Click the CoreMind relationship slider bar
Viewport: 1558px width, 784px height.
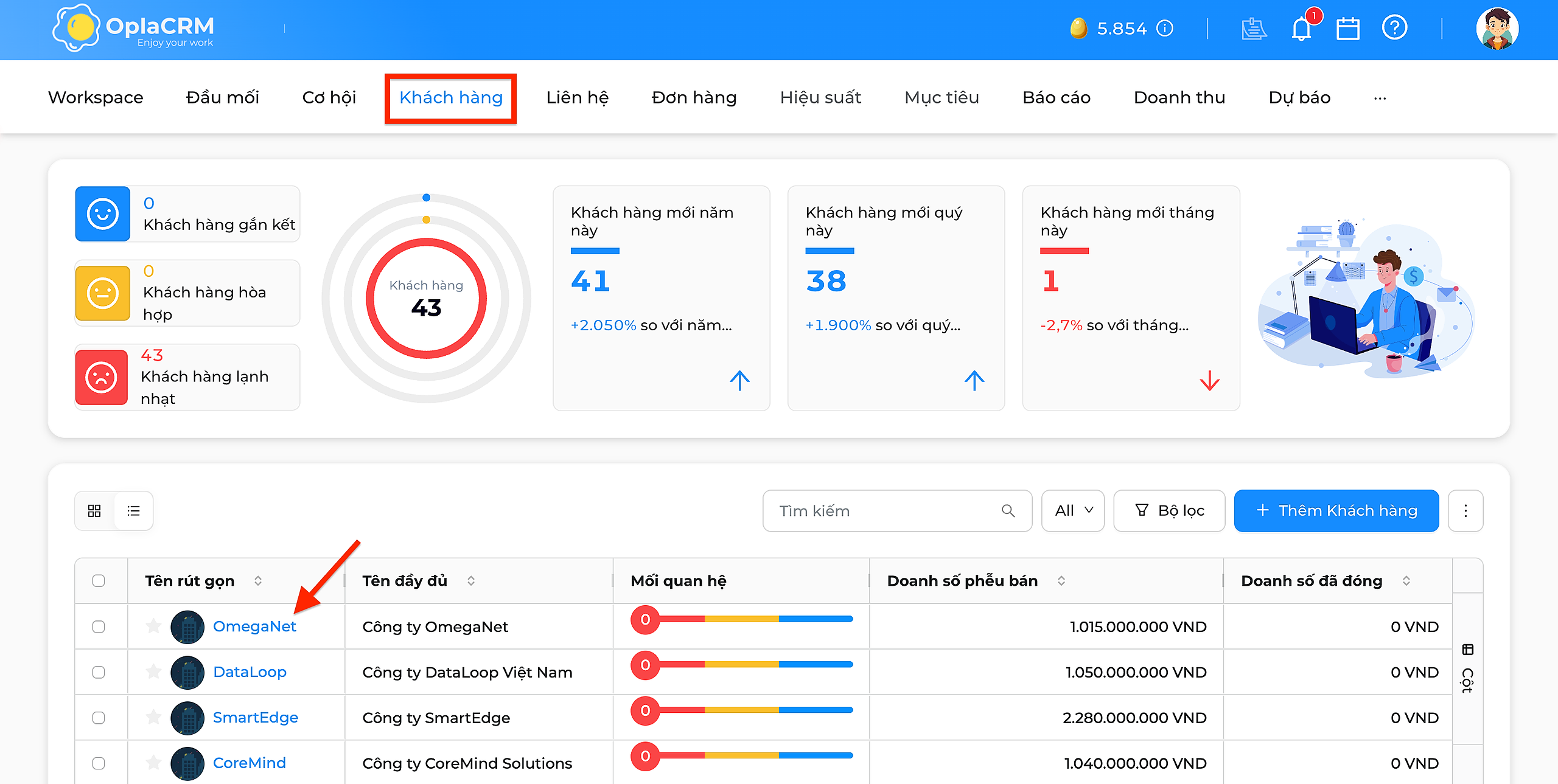pos(742,756)
